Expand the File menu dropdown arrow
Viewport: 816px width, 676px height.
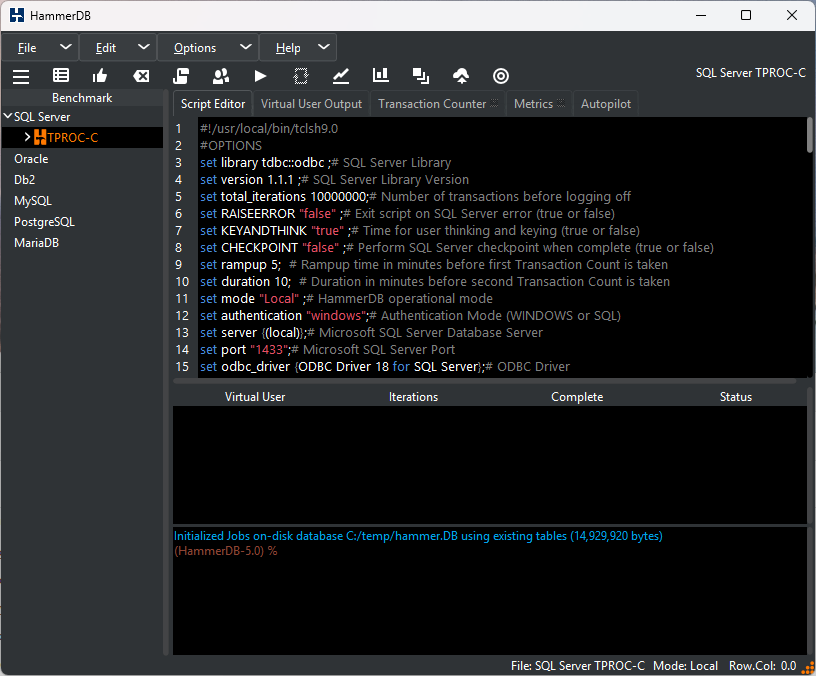66,47
